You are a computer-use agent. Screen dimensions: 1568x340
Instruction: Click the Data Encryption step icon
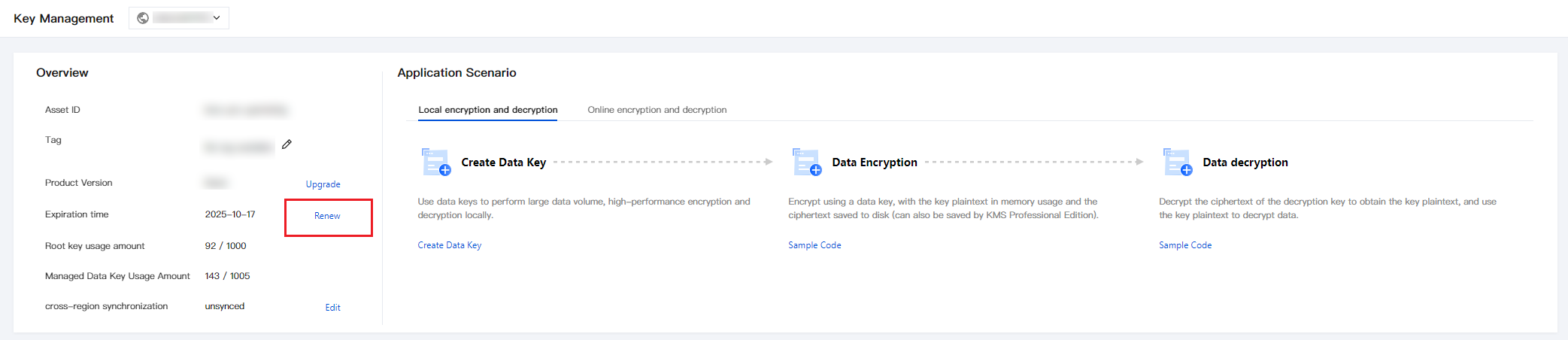[x=806, y=162]
